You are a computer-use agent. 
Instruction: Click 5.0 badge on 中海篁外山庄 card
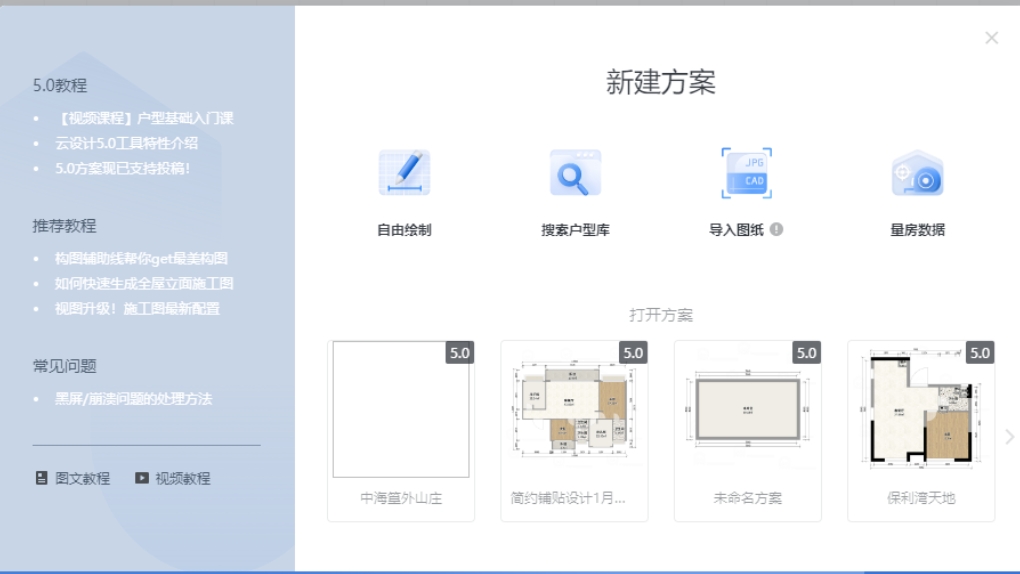(x=459, y=353)
